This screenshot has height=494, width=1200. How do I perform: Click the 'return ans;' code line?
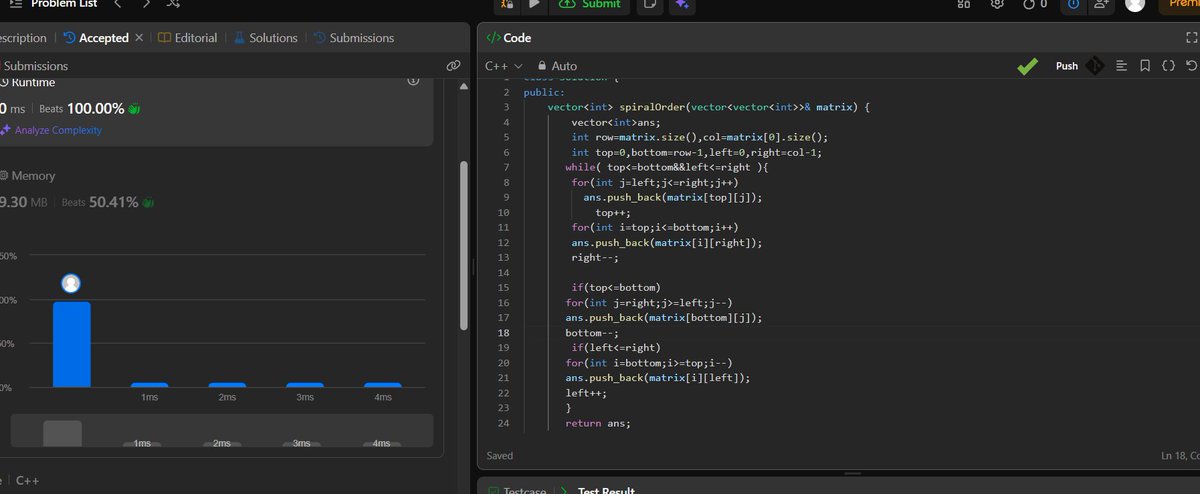(x=598, y=423)
